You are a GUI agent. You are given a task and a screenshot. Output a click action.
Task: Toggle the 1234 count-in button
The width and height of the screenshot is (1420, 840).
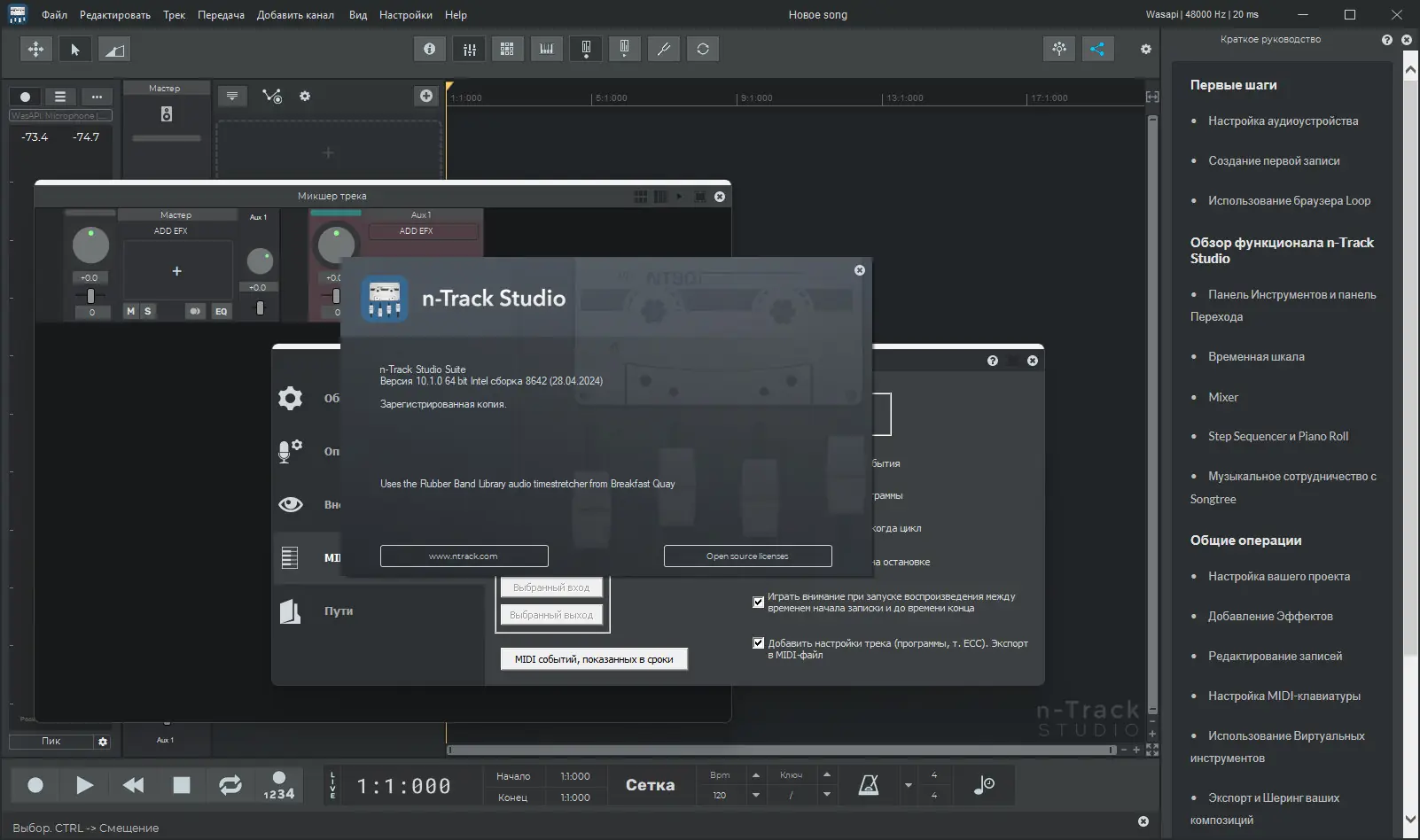pos(279,785)
